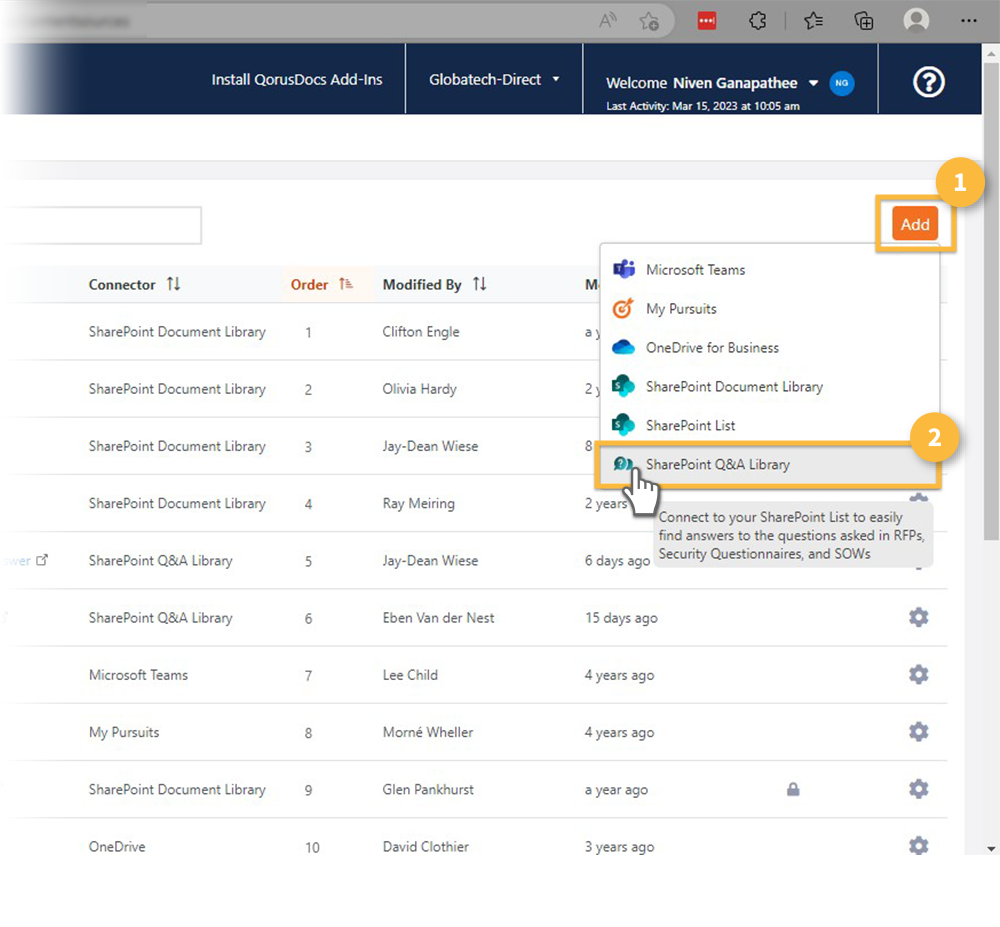Click Ray Meiring in Modified By column

418,504
